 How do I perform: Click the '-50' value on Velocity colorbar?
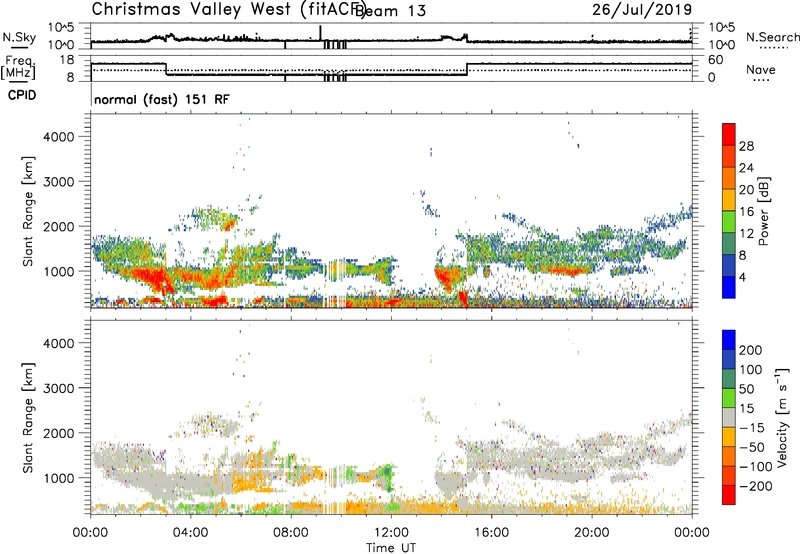point(753,447)
